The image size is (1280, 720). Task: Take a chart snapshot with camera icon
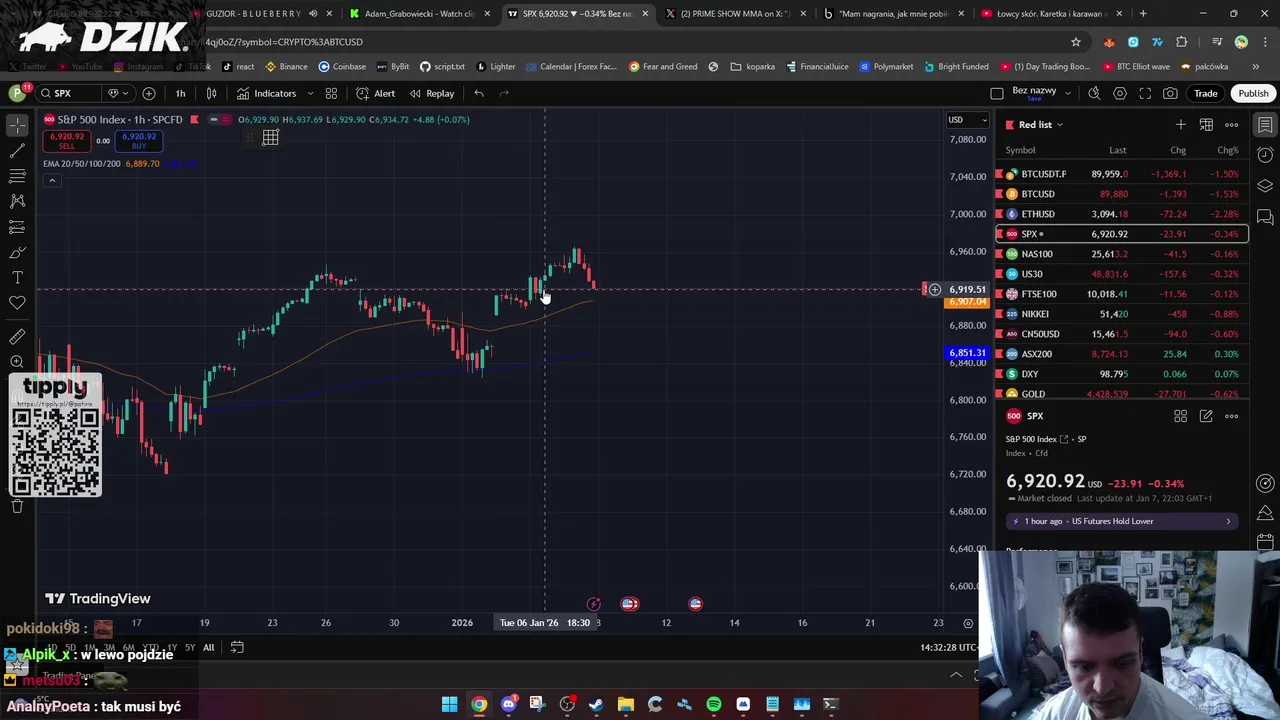click(x=1170, y=93)
